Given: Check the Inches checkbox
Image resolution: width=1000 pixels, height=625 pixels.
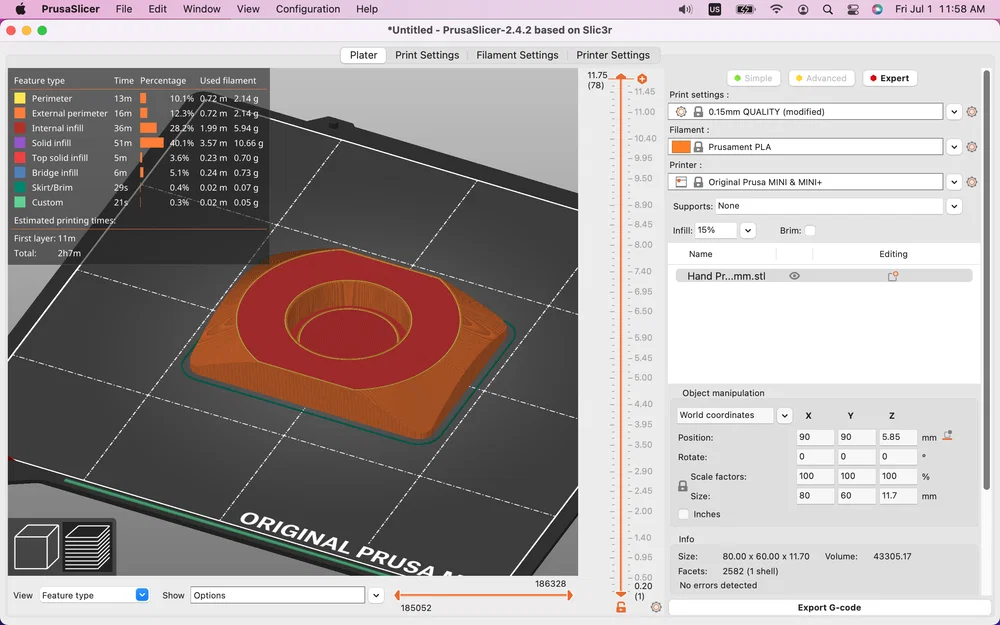Looking at the screenshot, I should (x=684, y=514).
